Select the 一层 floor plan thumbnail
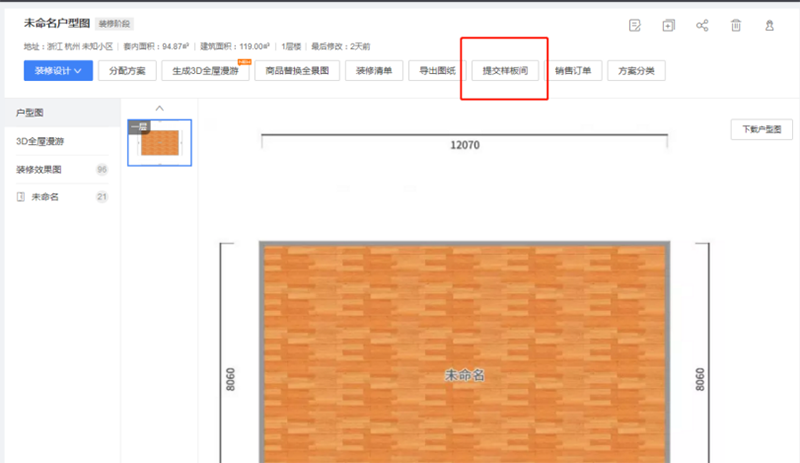This screenshot has width=800, height=463. coord(160,142)
